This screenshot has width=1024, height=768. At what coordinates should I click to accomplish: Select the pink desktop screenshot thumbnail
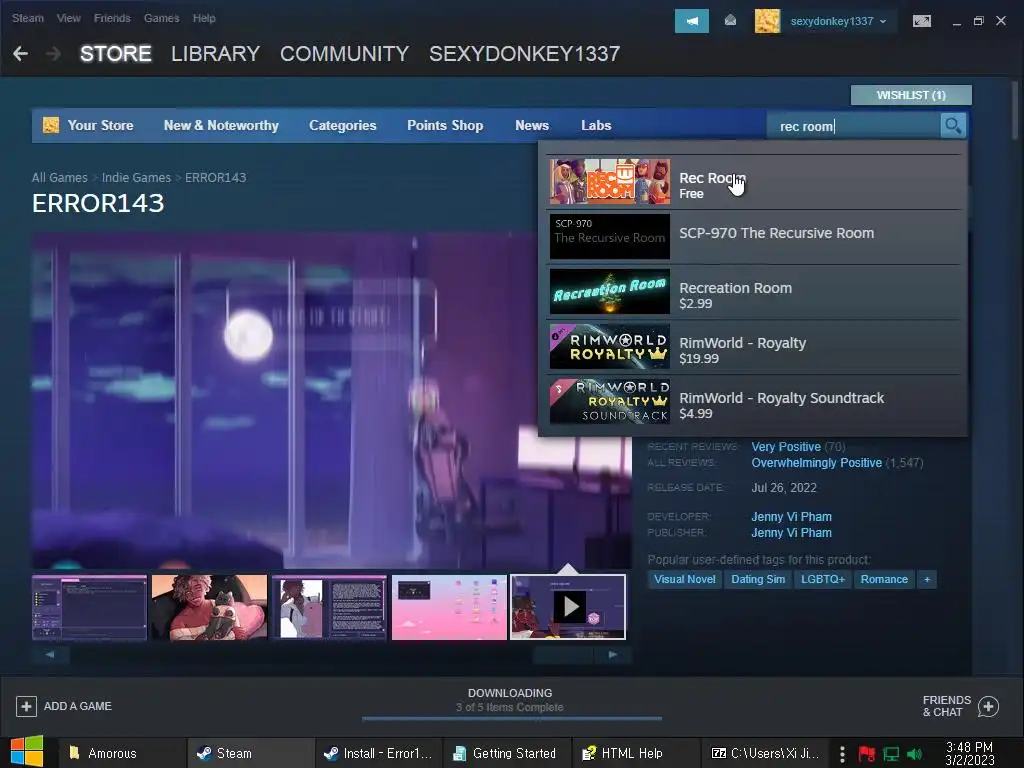click(x=449, y=607)
